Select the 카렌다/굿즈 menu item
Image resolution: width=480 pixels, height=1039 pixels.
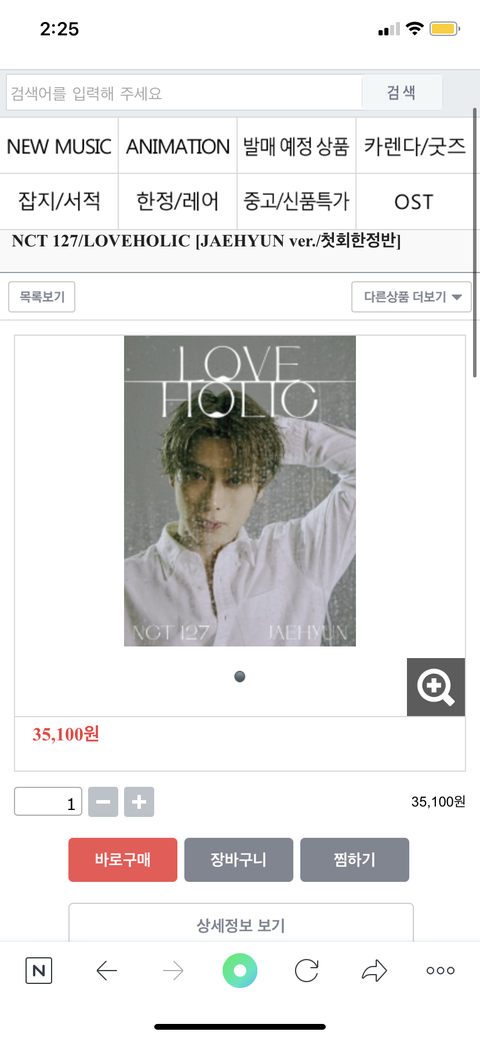pos(415,146)
